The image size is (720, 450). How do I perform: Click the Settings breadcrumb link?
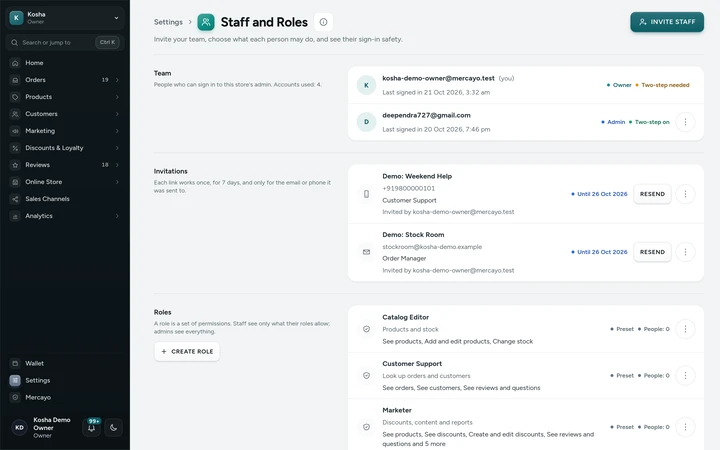click(x=168, y=22)
